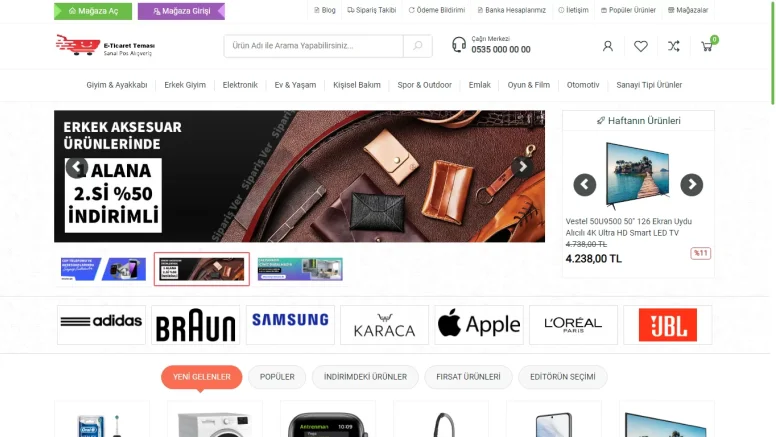
Task: Open the Sipariş Takibi link
Action: (372, 10)
